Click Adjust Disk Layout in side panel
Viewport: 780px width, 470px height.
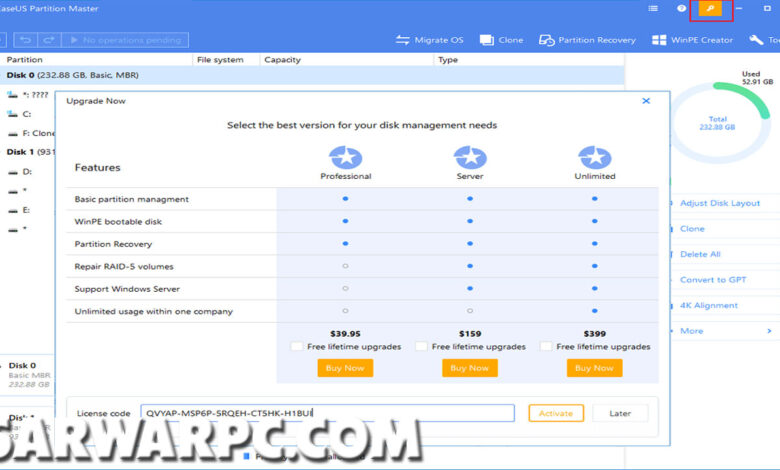click(x=720, y=203)
